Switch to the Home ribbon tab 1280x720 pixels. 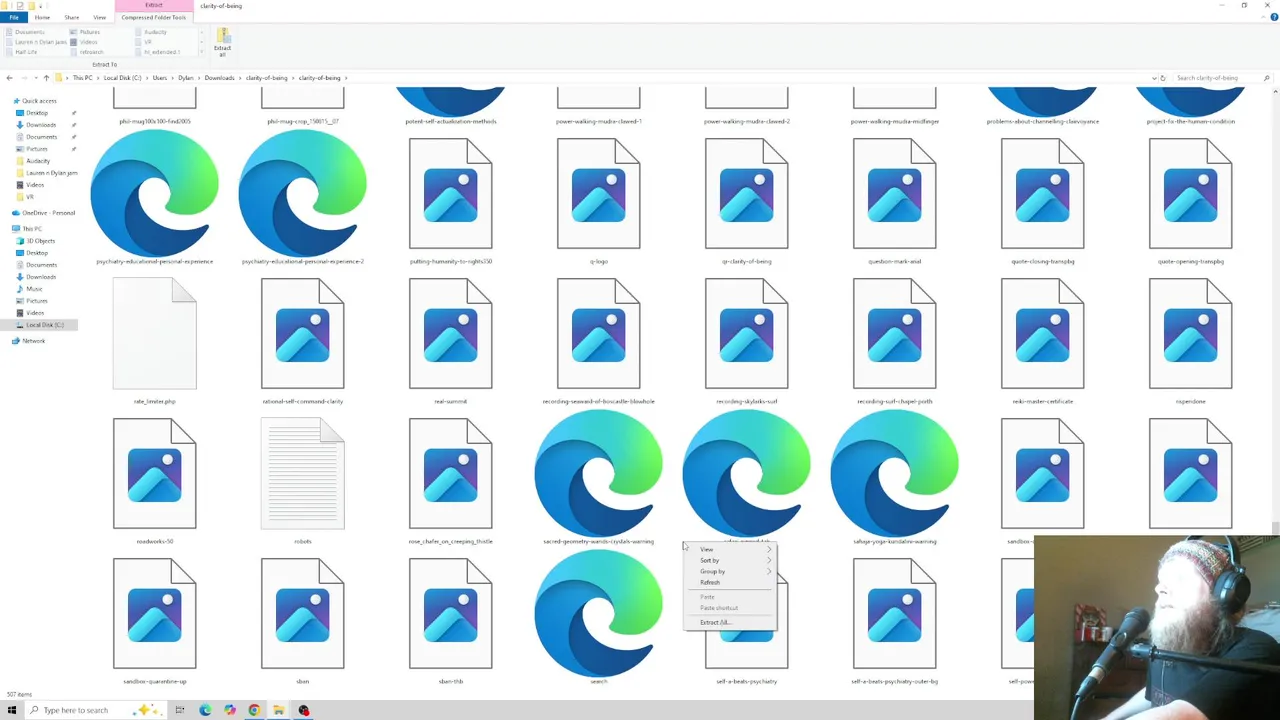tap(42, 17)
